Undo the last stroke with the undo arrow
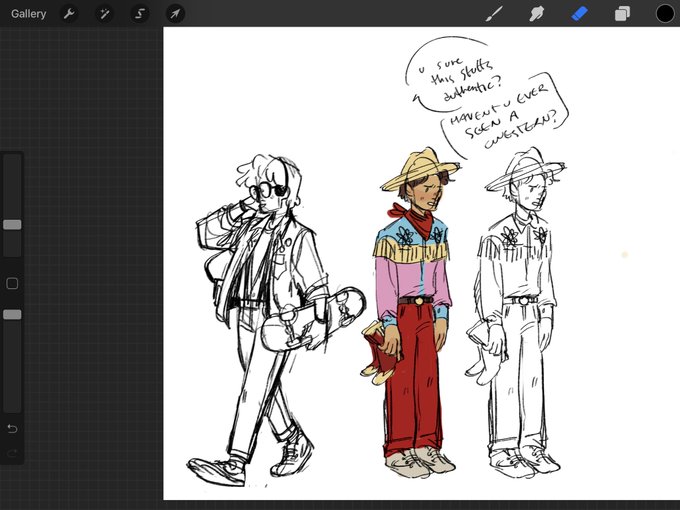The image size is (680, 510). point(12,429)
